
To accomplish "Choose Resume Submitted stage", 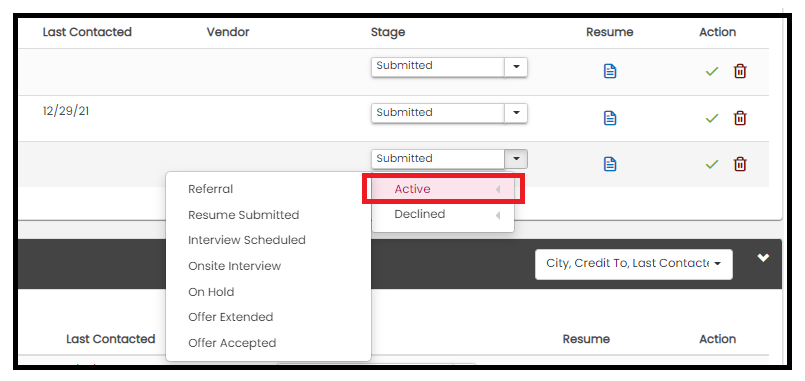I will tap(243, 215).
